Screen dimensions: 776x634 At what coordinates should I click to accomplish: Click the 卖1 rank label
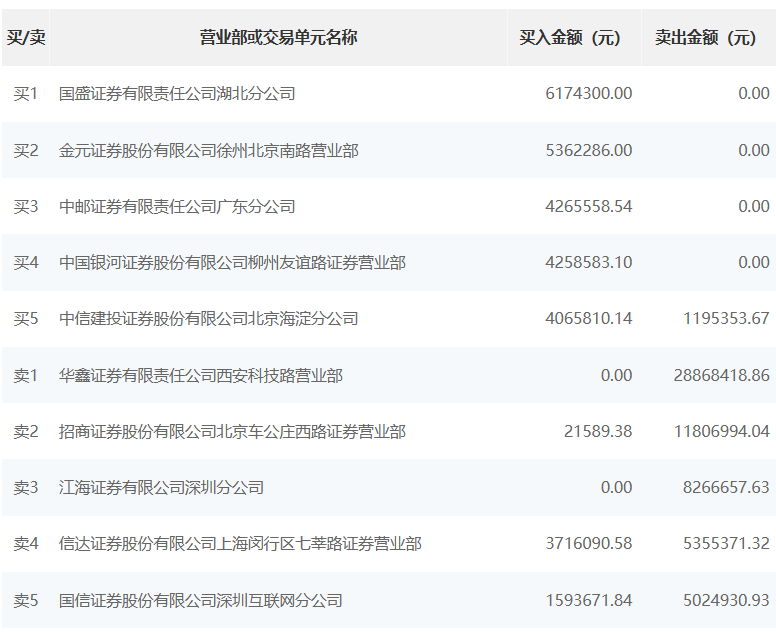[25, 376]
